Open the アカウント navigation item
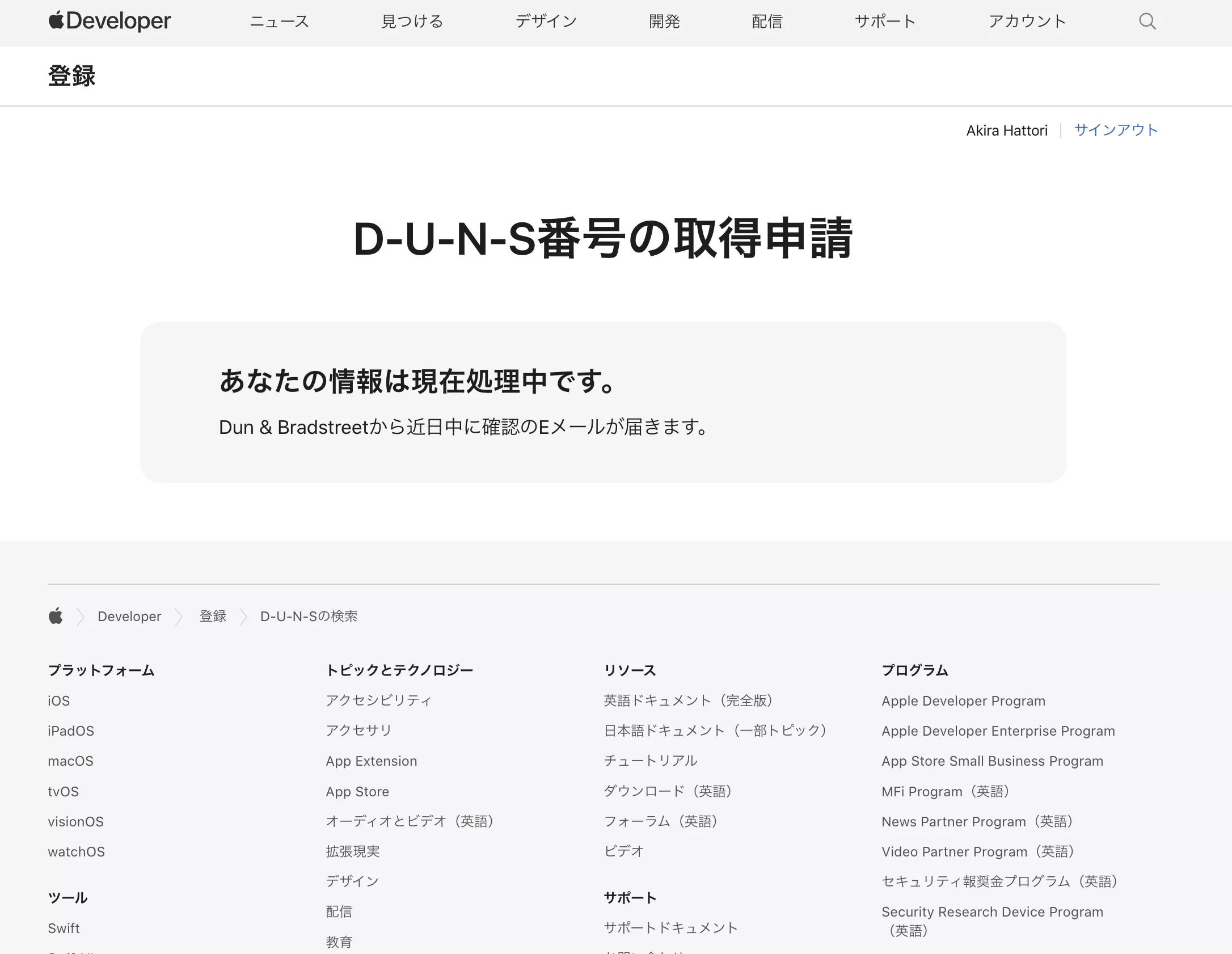Image resolution: width=1232 pixels, height=954 pixels. 1027,22
